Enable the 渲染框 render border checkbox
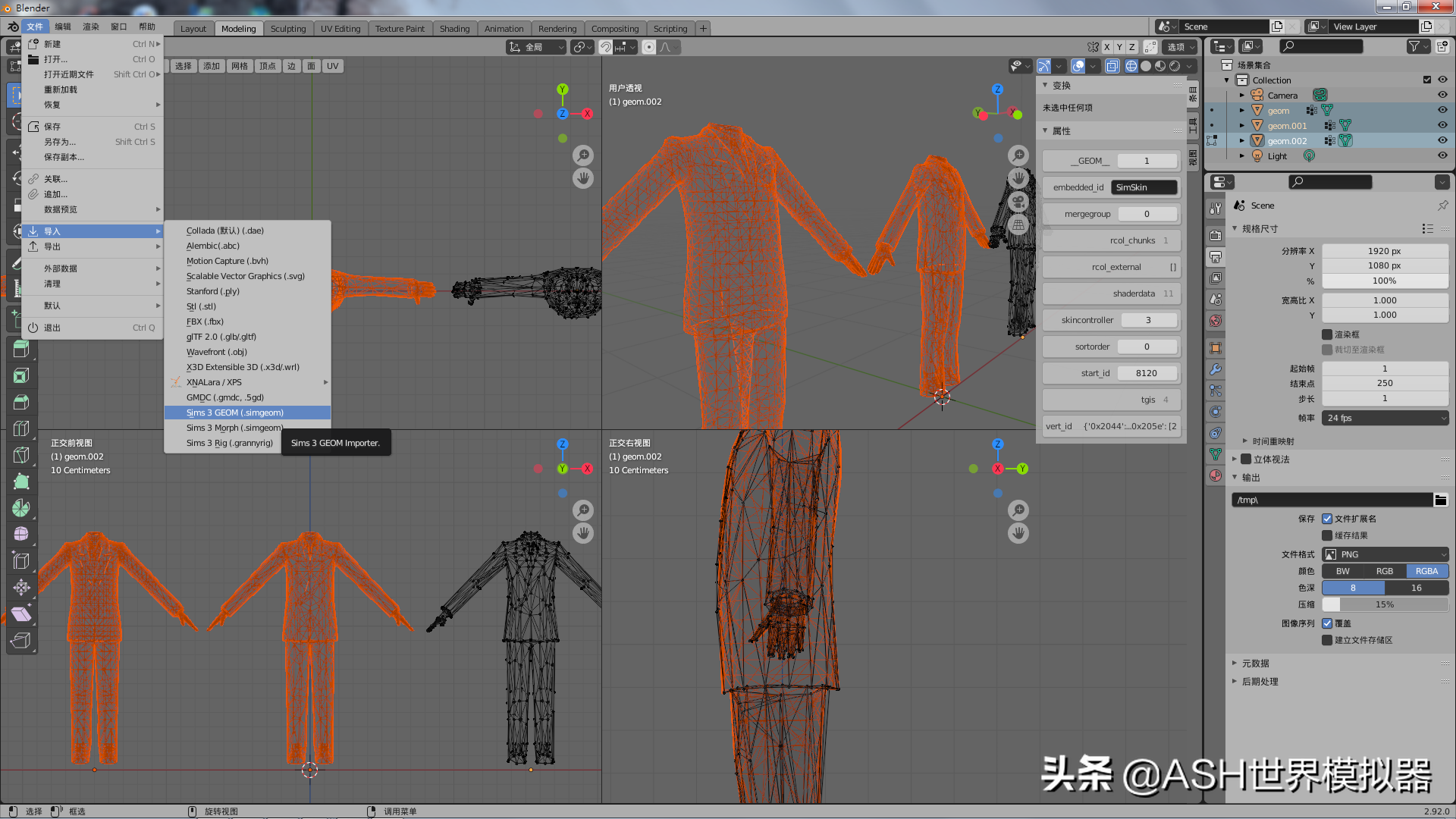The image size is (1456, 819). coord(1327,334)
